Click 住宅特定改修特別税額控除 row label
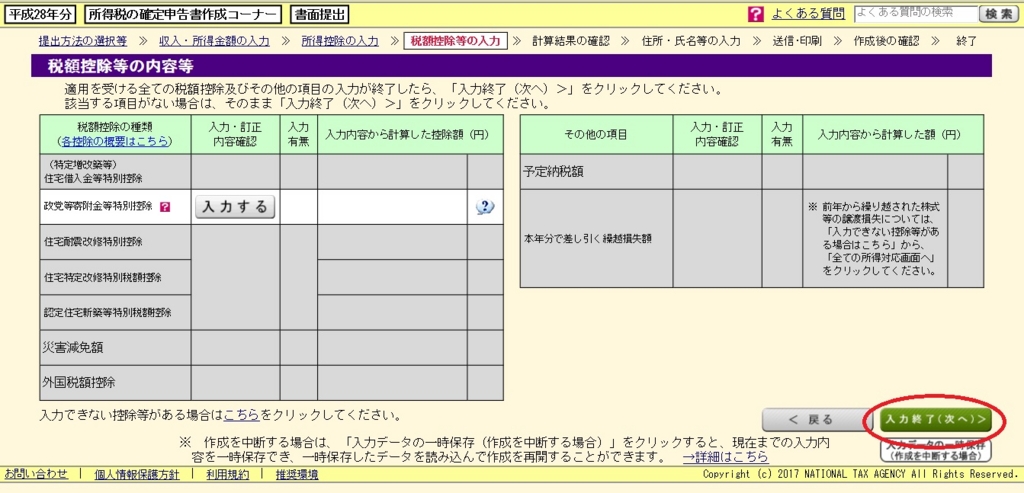This screenshot has height=493, width=1024. coord(103,278)
